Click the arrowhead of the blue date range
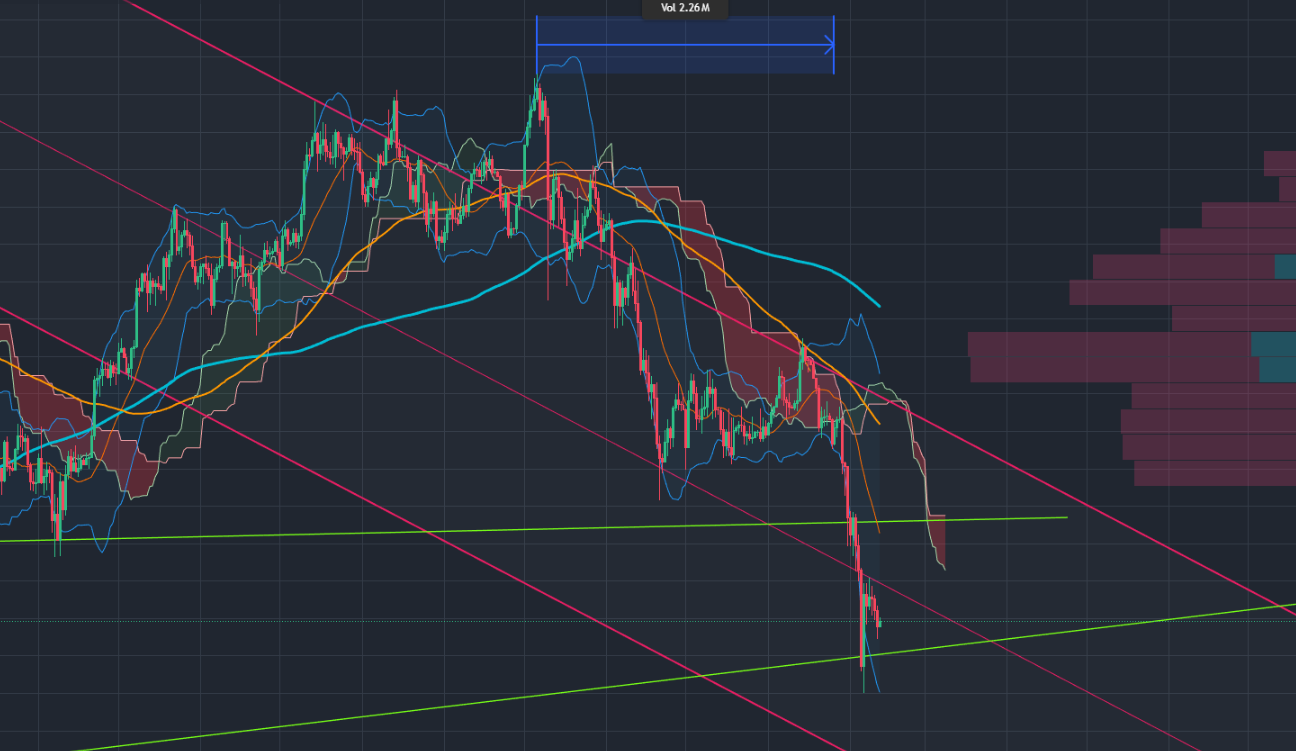Screen dimensions: 1296x751 [829, 45]
